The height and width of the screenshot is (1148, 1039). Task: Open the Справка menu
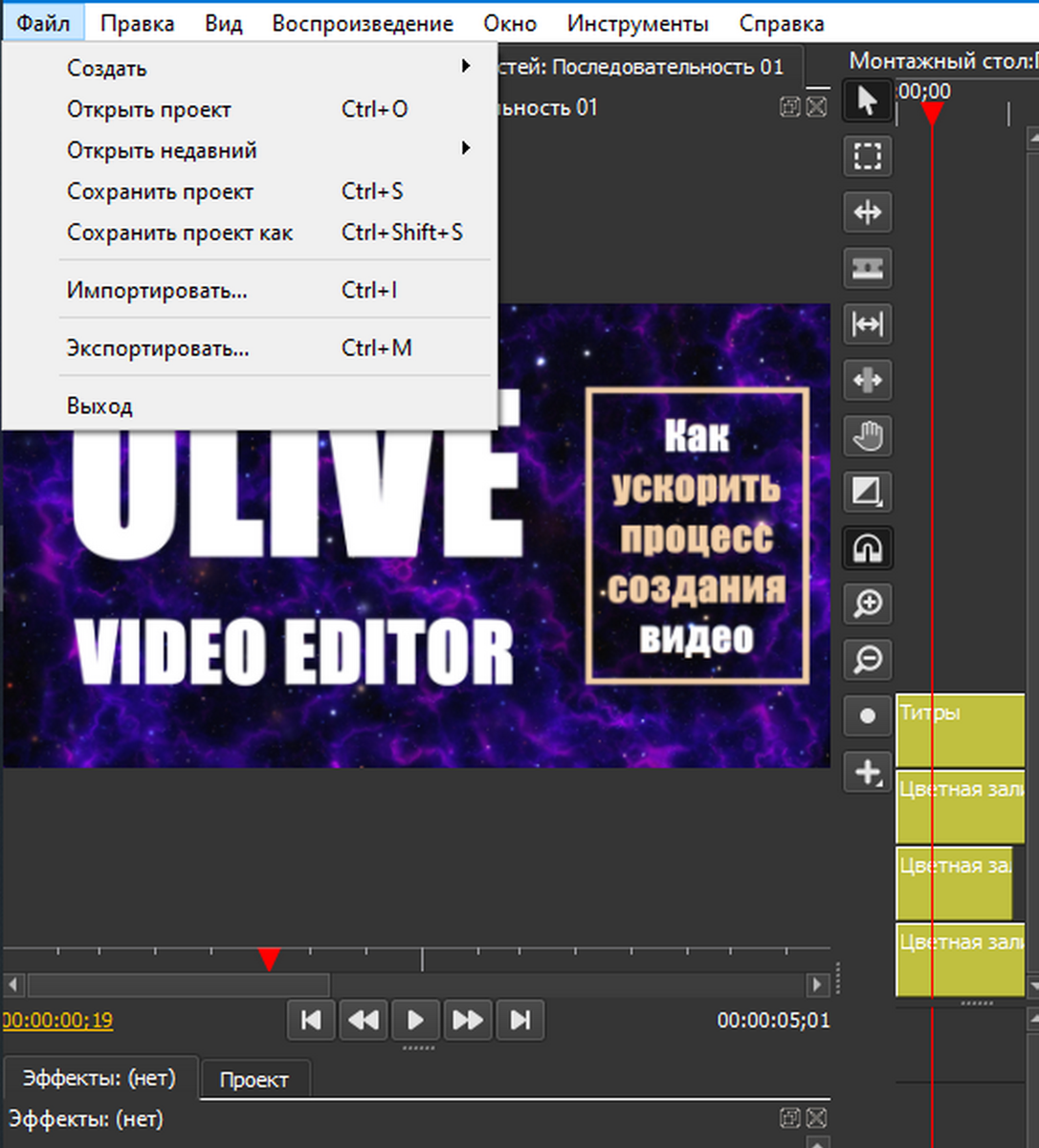(782, 23)
